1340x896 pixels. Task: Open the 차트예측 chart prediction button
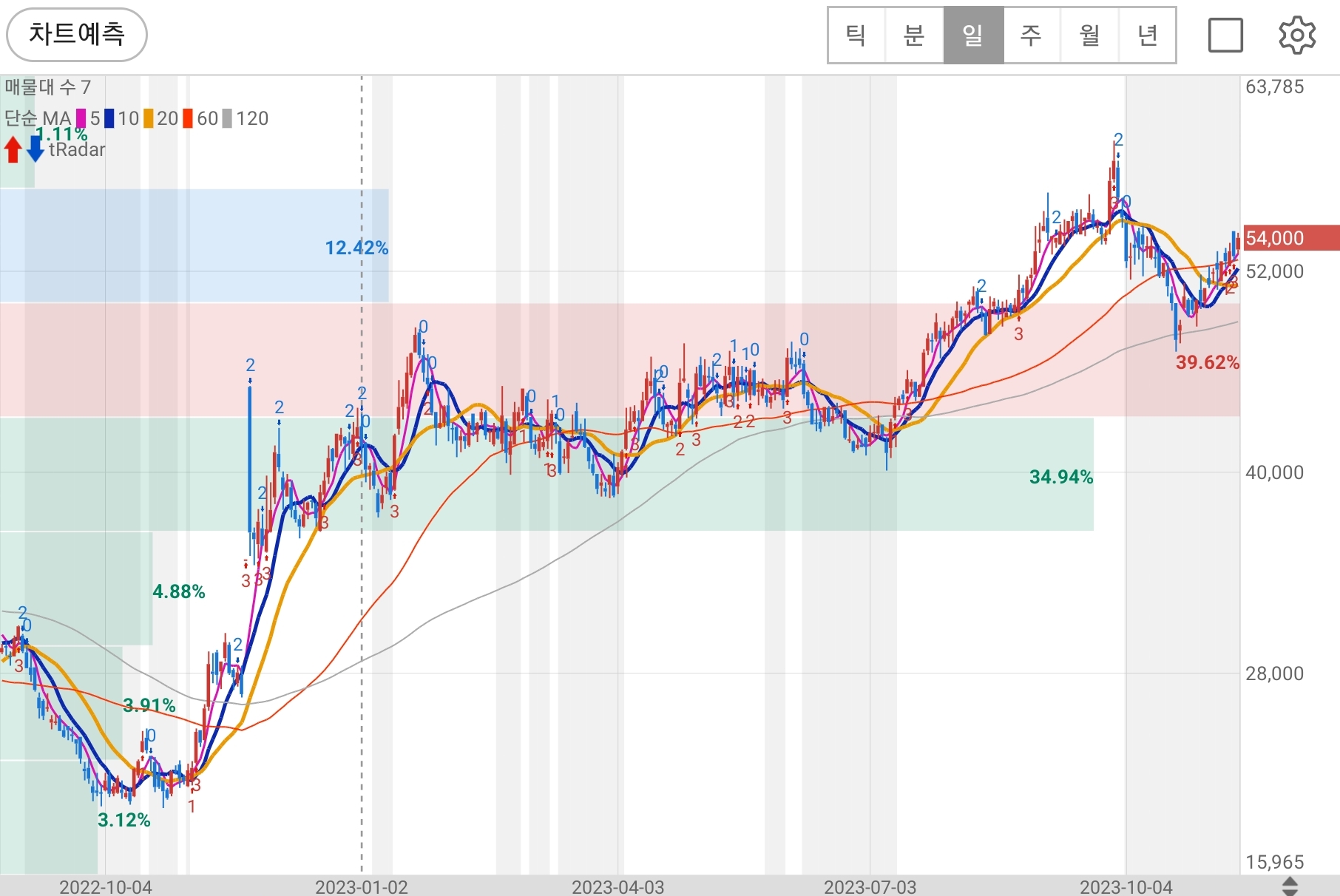tap(77, 35)
